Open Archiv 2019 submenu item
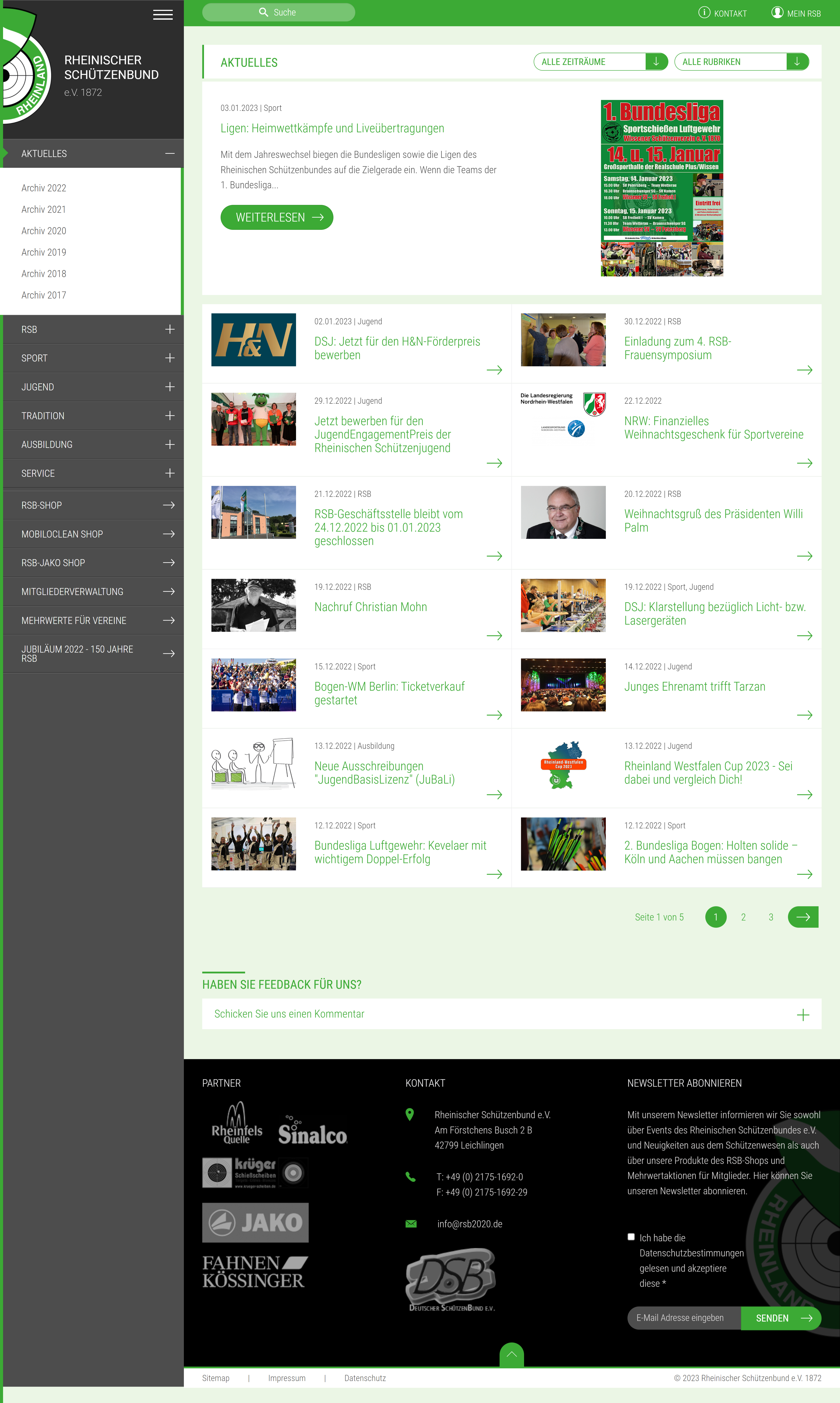 pos(44,252)
